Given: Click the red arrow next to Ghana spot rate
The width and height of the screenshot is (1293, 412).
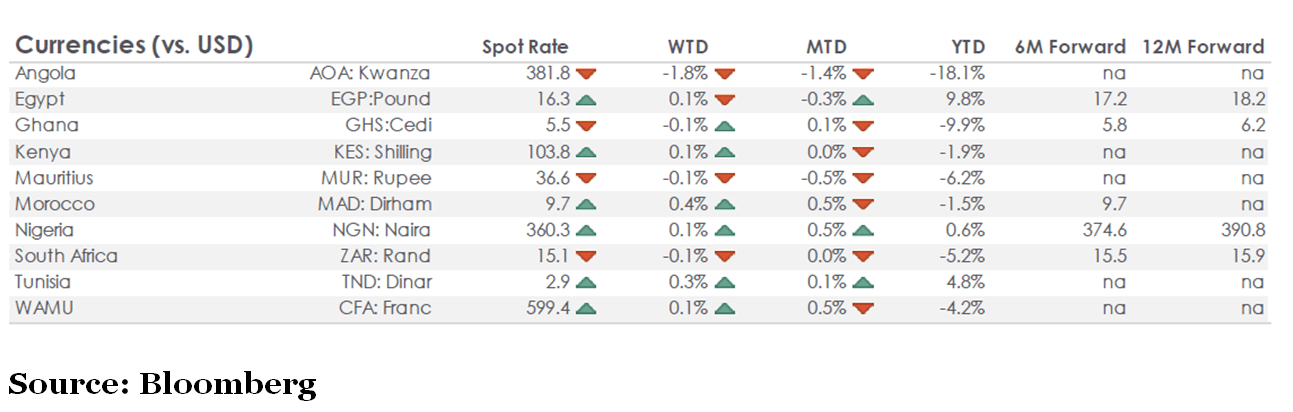Looking at the screenshot, I should point(587,126).
